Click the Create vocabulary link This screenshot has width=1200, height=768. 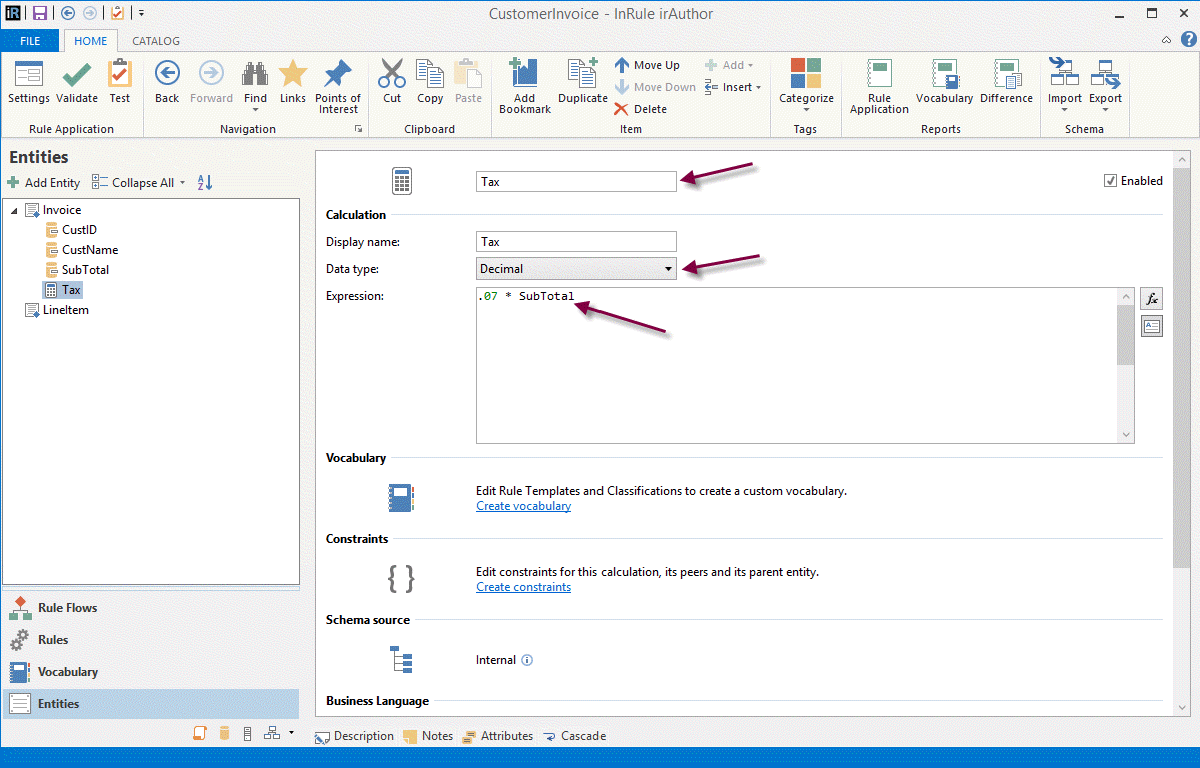pos(523,506)
